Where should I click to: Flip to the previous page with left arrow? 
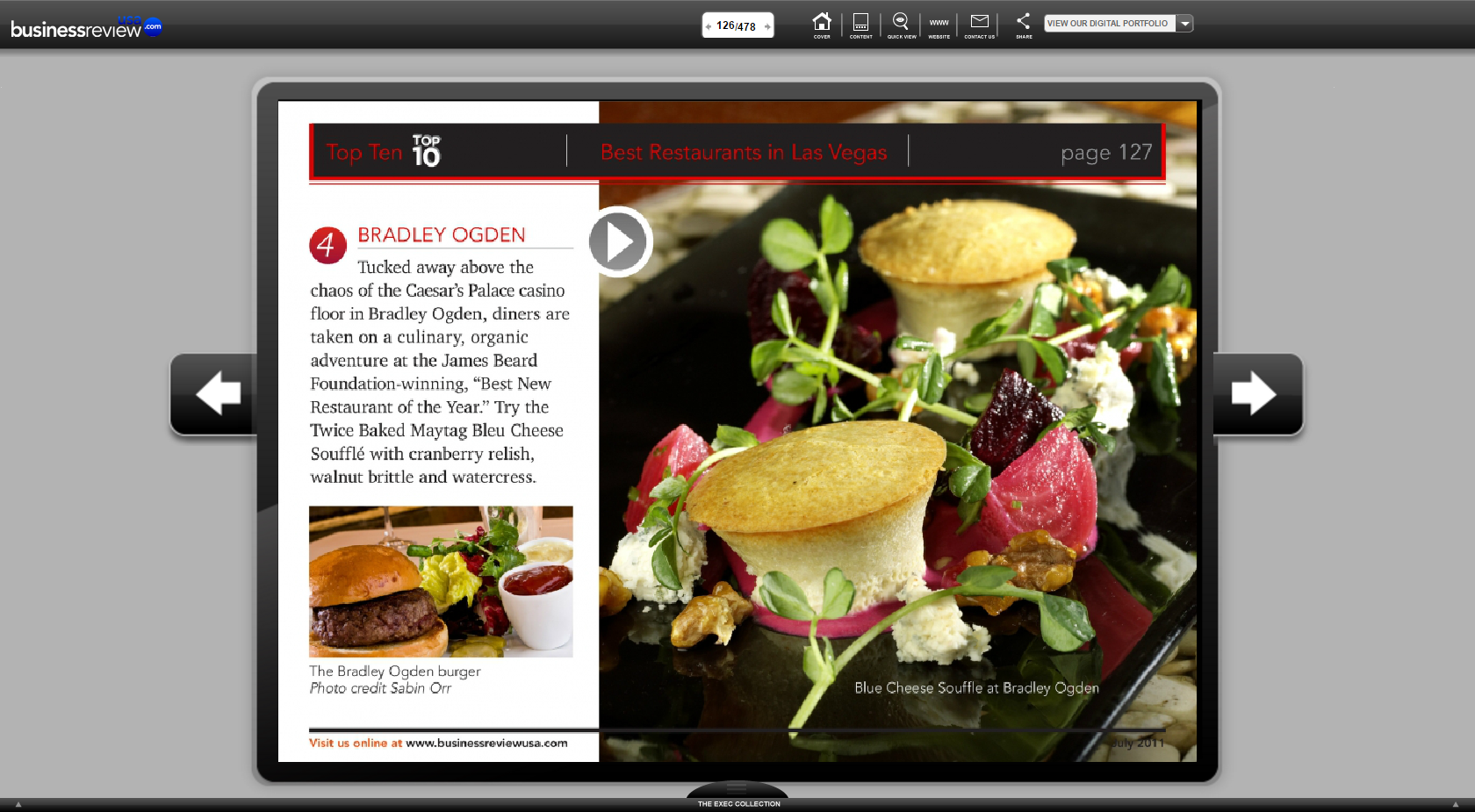tap(216, 393)
